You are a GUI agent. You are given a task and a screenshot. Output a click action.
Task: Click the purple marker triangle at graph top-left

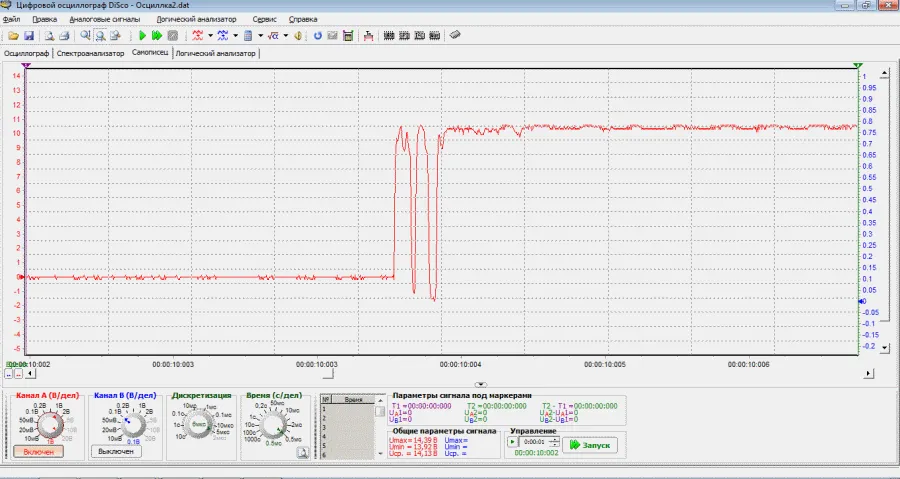click(26, 66)
